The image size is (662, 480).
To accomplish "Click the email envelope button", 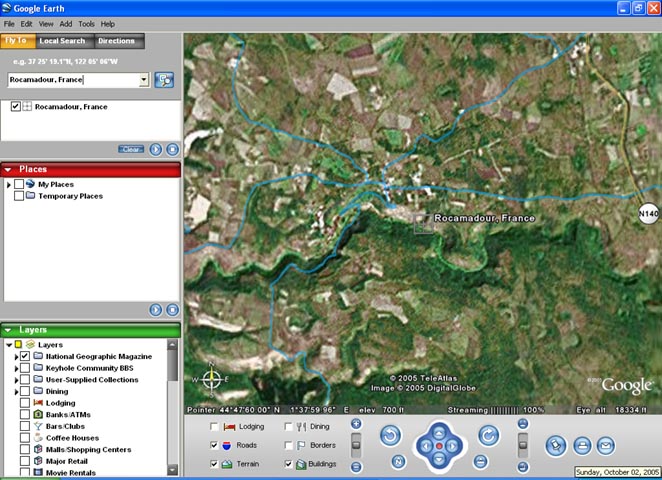I will point(605,446).
